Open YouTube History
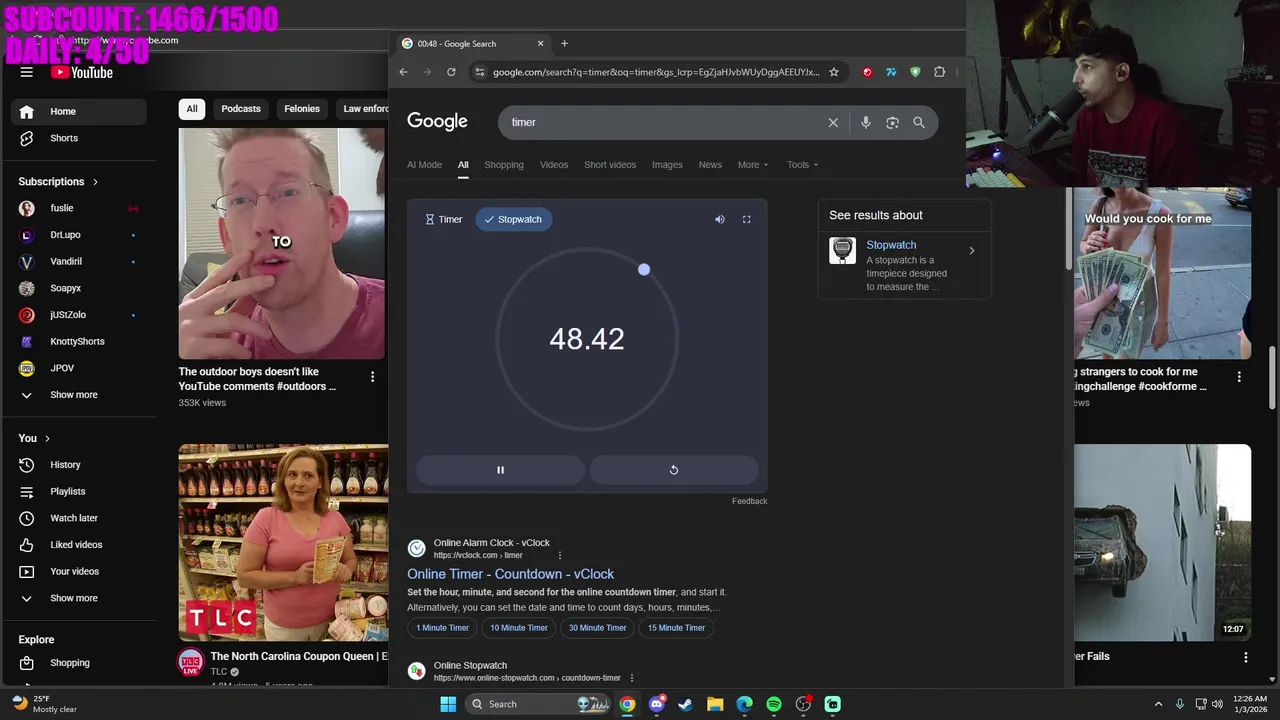Viewport: 1280px width, 720px height. pyautogui.click(x=78, y=465)
